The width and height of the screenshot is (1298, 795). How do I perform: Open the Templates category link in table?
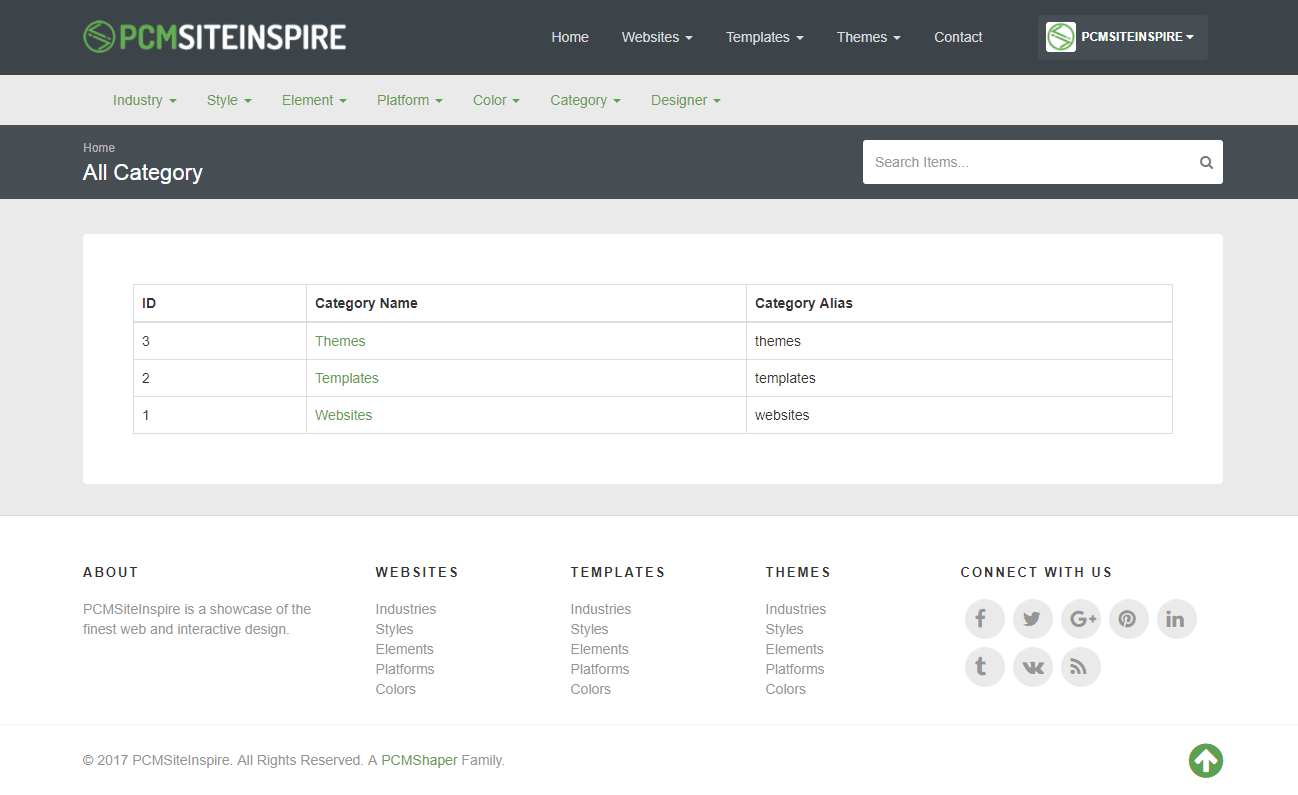click(347, 378)
